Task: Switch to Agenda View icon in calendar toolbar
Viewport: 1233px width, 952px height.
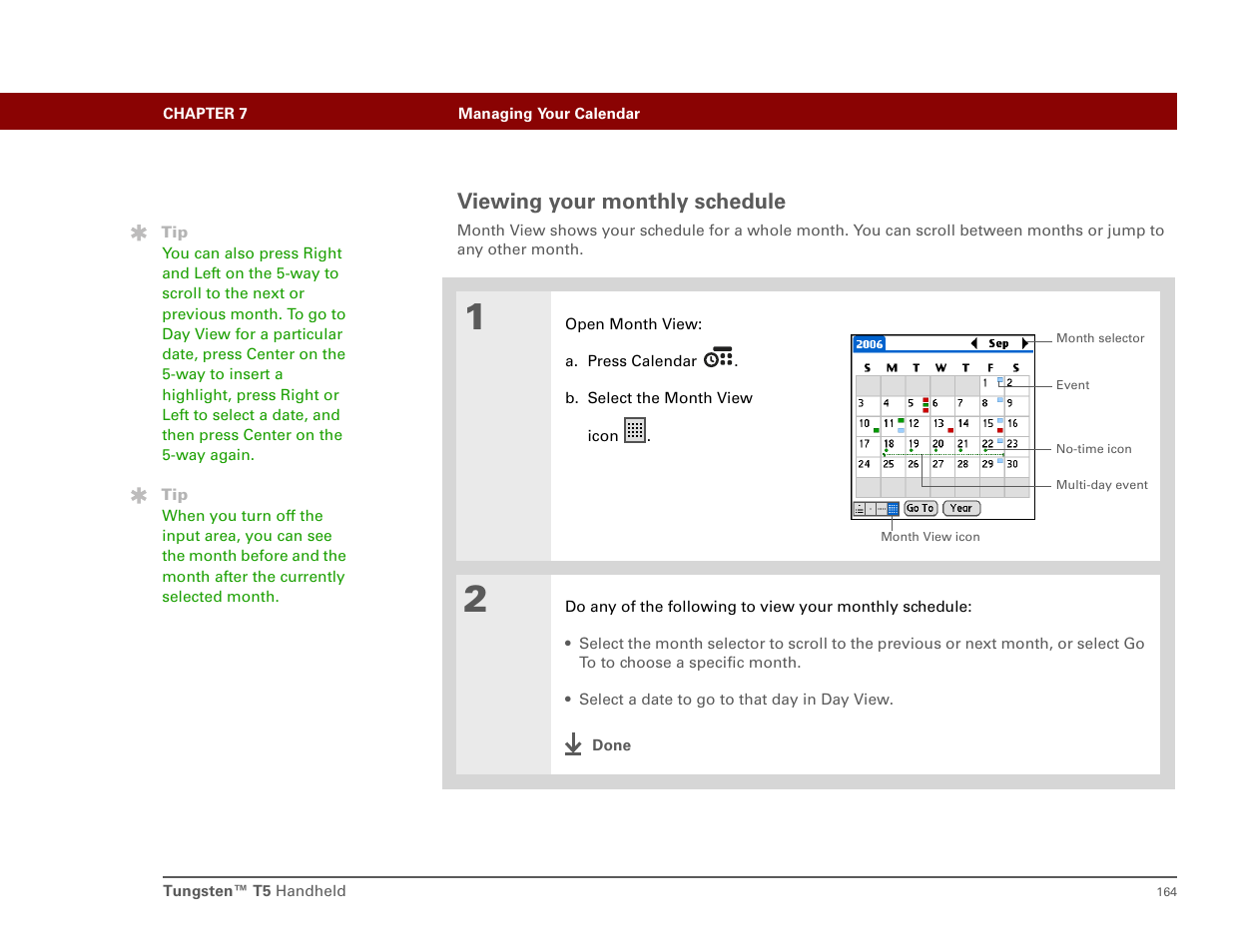Action: [860, 509]
